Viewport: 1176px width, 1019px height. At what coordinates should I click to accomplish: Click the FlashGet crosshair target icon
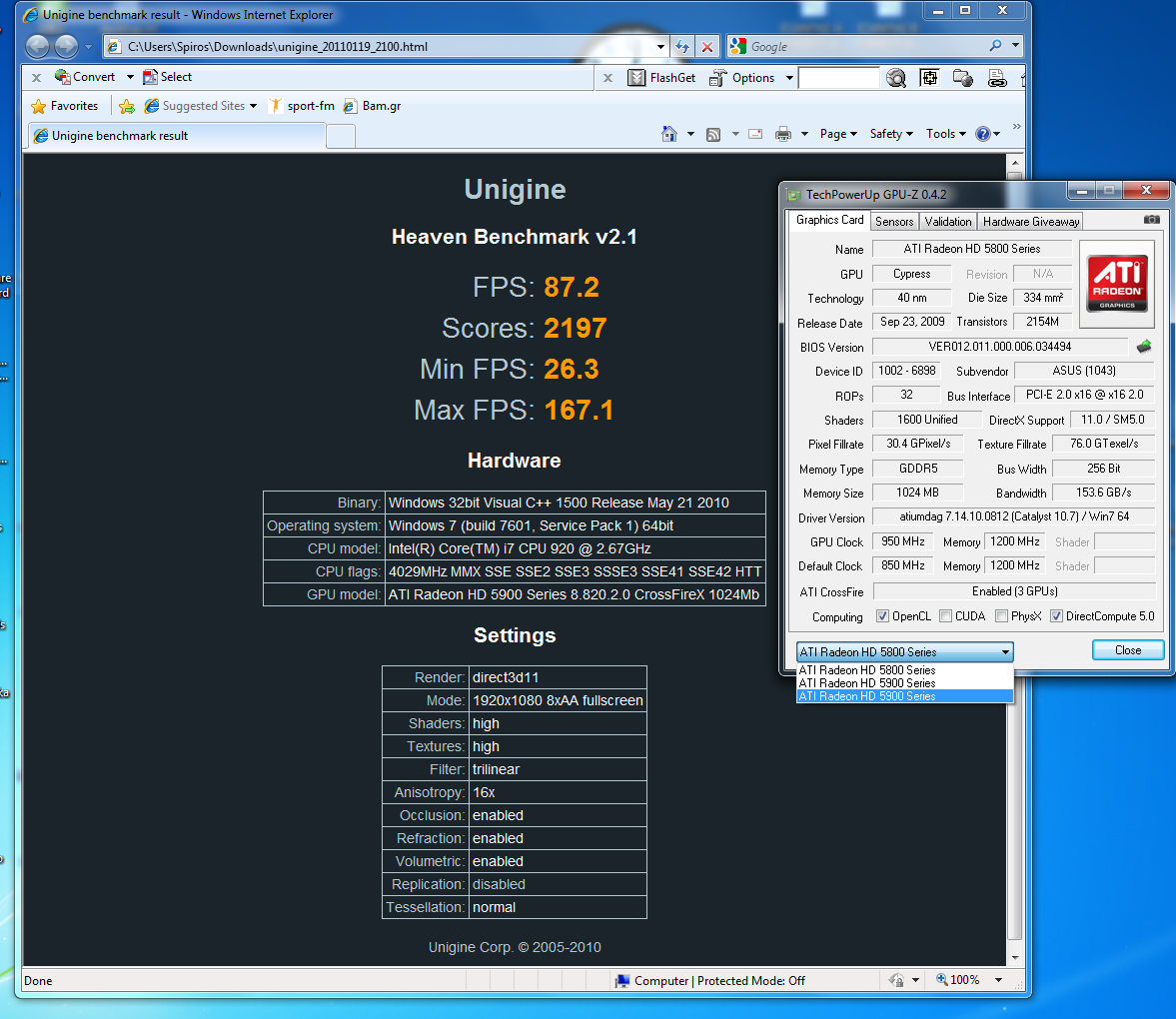929,77
